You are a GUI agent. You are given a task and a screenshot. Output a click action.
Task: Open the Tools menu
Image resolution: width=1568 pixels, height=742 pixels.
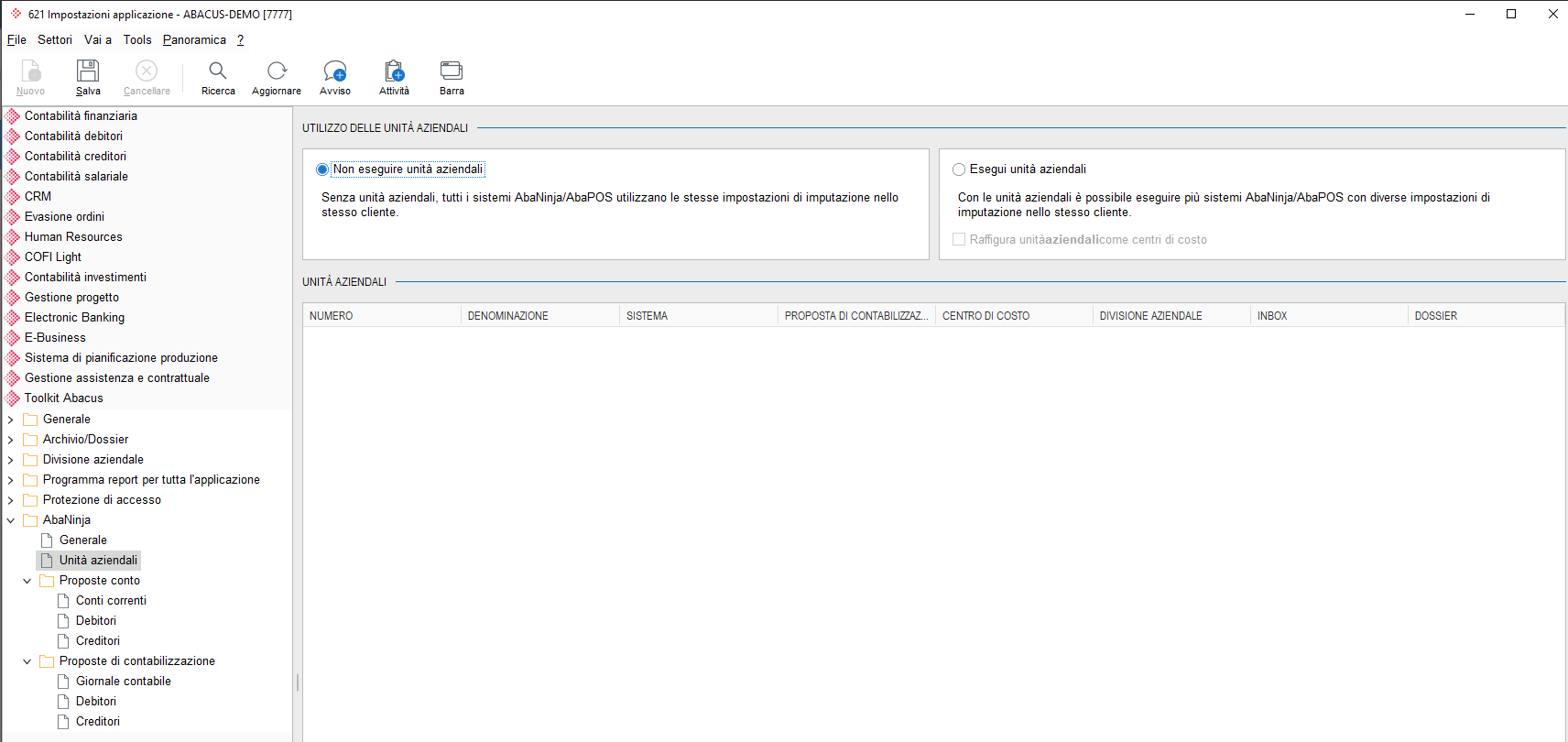coord(137,40)
